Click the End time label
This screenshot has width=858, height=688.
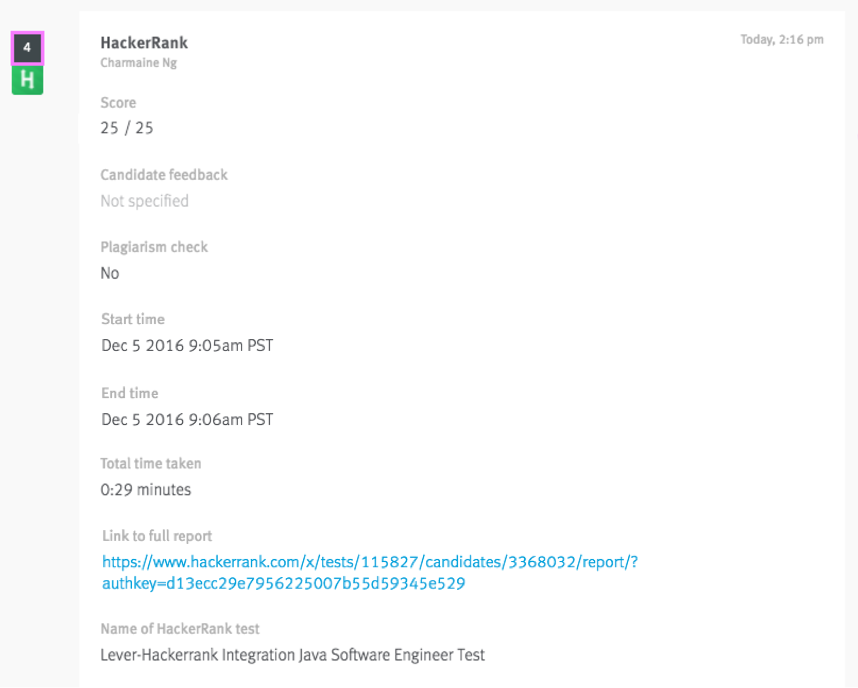(130, 393)
